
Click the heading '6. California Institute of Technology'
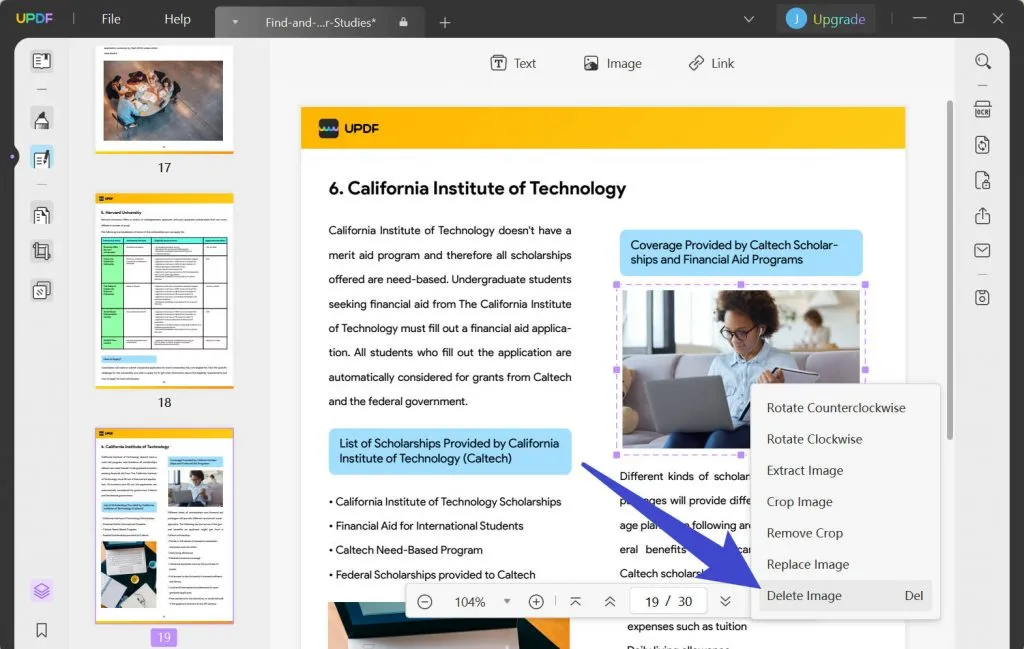pyautogui.click(x=477, y=188)
